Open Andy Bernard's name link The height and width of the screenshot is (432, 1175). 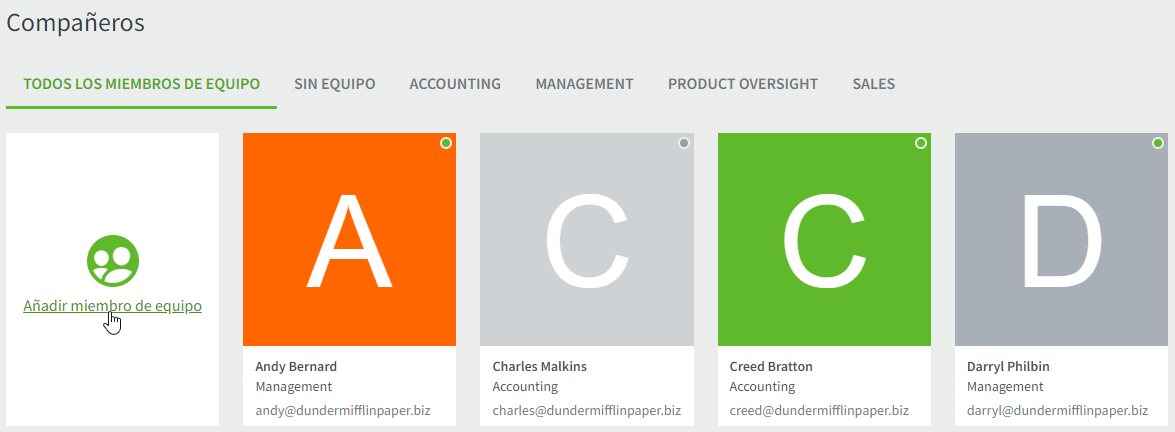(x=296, y=367)
